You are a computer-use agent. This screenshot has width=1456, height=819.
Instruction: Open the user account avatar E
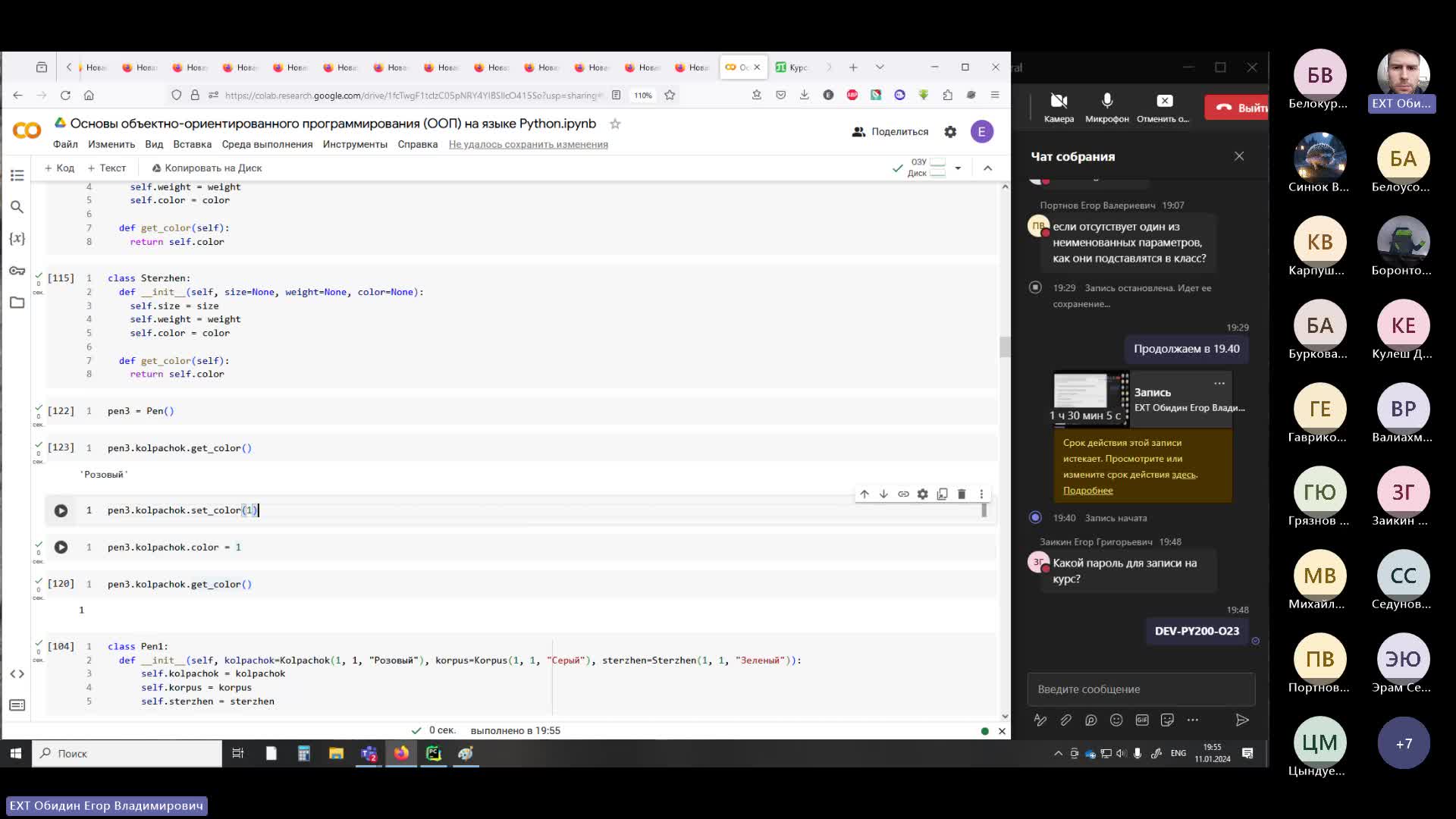982,132
